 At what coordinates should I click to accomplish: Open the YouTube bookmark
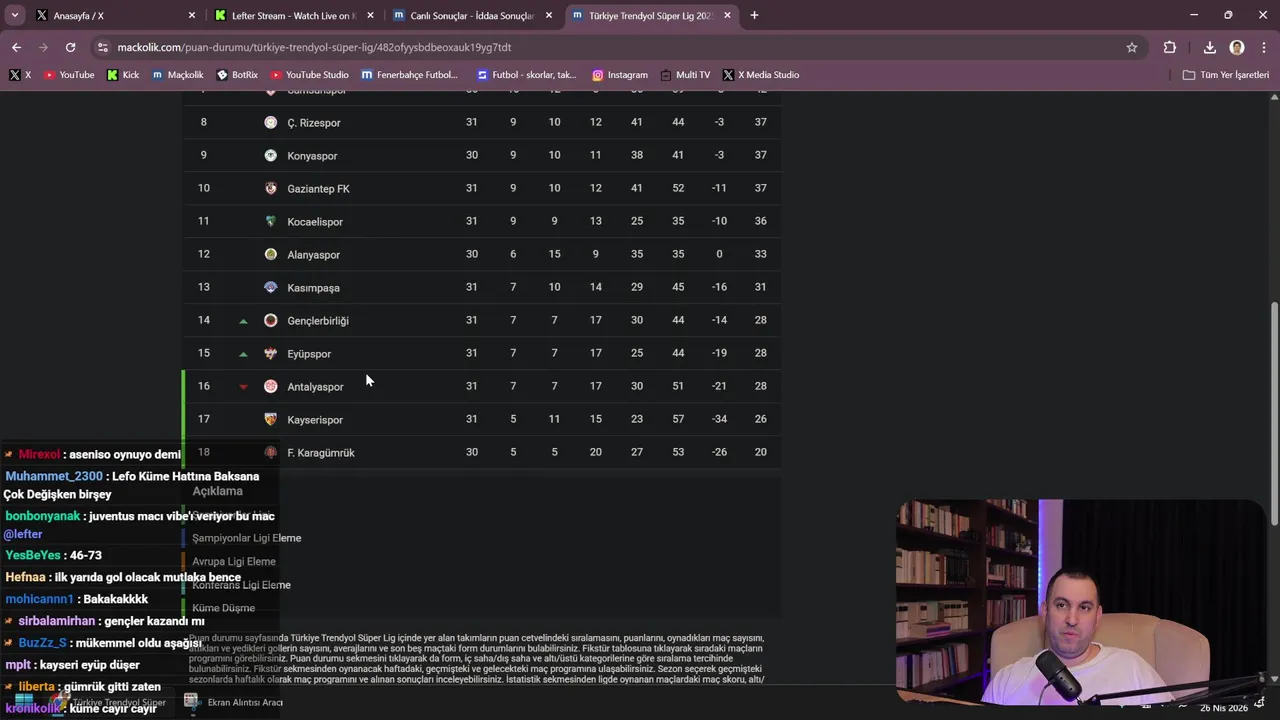[69, 75]
